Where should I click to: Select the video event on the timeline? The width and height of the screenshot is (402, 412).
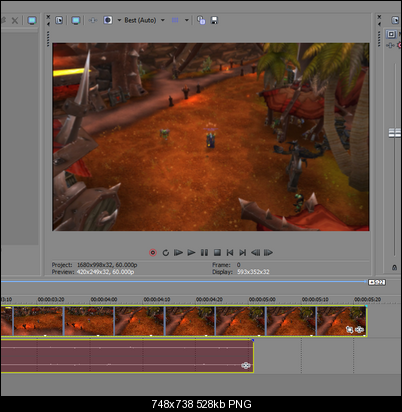pyautogui.click(x=184, y=321)
